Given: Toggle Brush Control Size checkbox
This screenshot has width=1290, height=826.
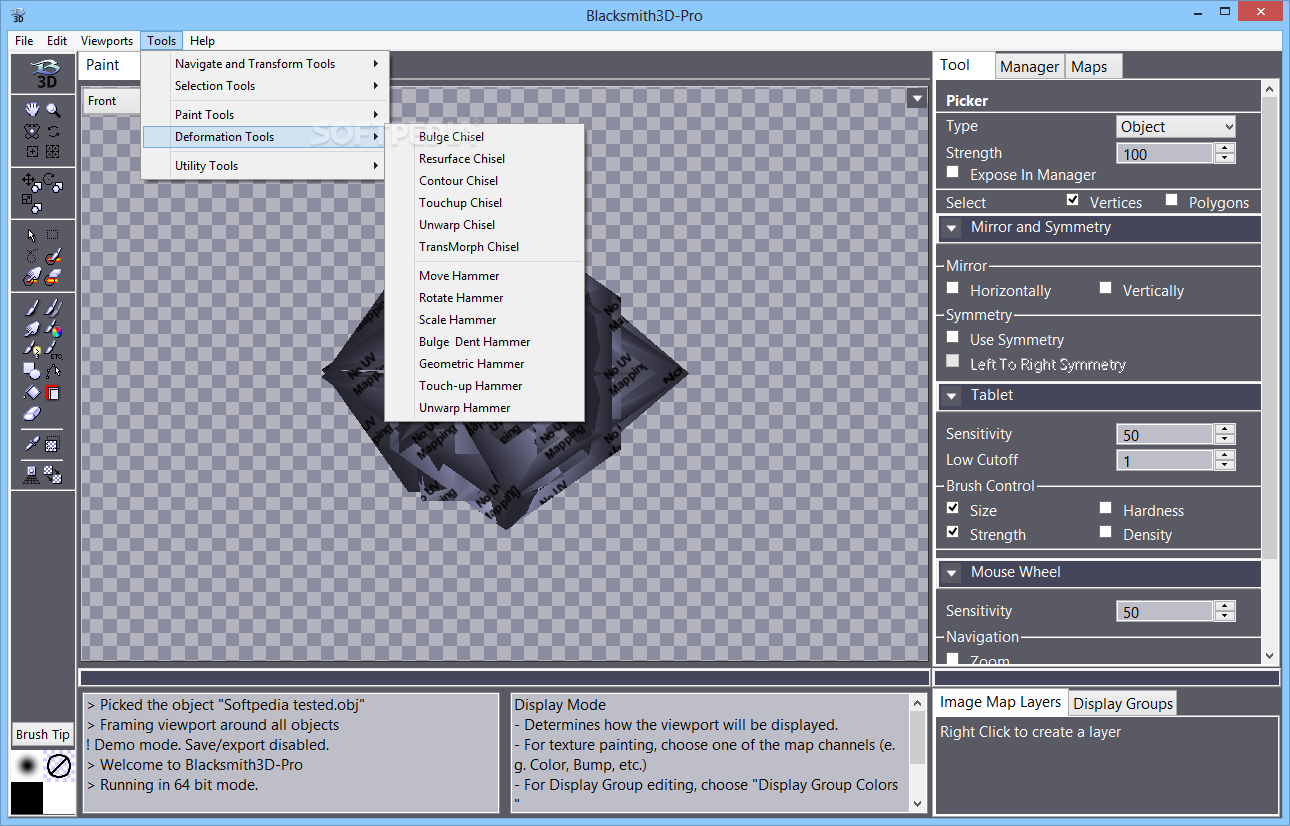Looking at the screenshot, I should (x=953, y=508).
